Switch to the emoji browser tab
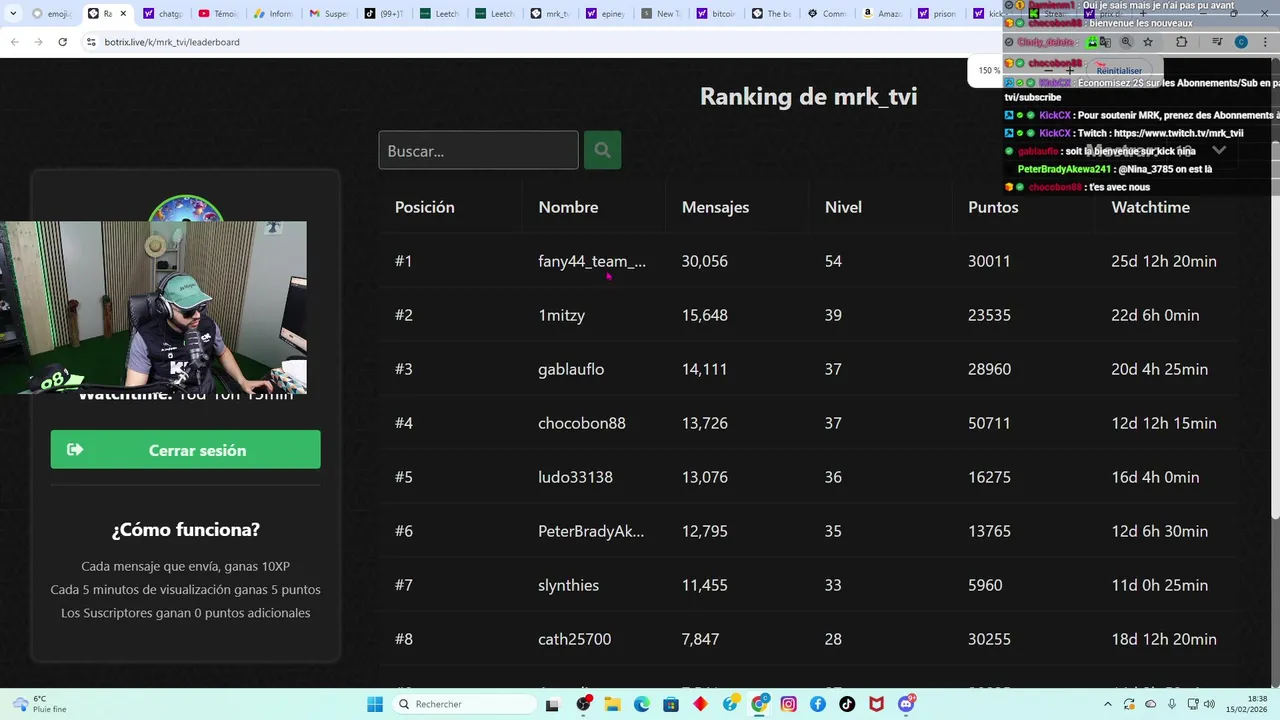Viewport: 1280px width, 720px height. 52,14
